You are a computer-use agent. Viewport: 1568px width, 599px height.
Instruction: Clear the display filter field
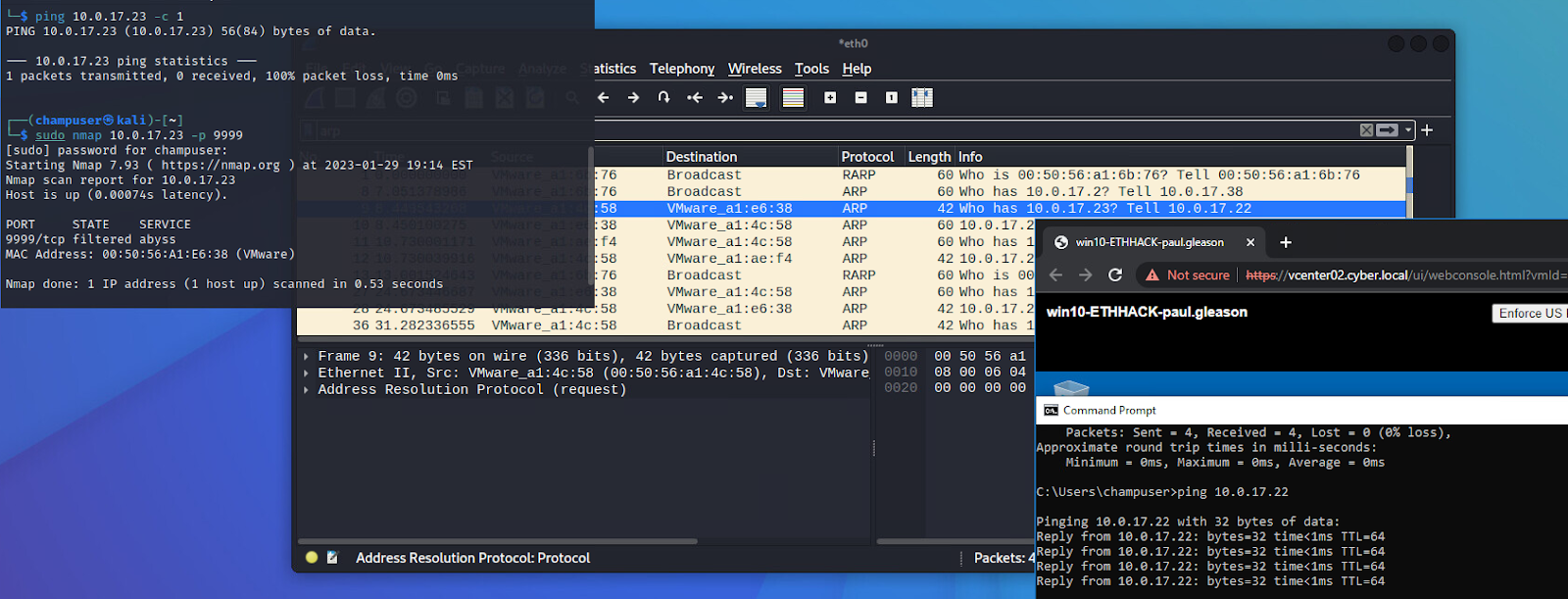(x=1366, y=129)
